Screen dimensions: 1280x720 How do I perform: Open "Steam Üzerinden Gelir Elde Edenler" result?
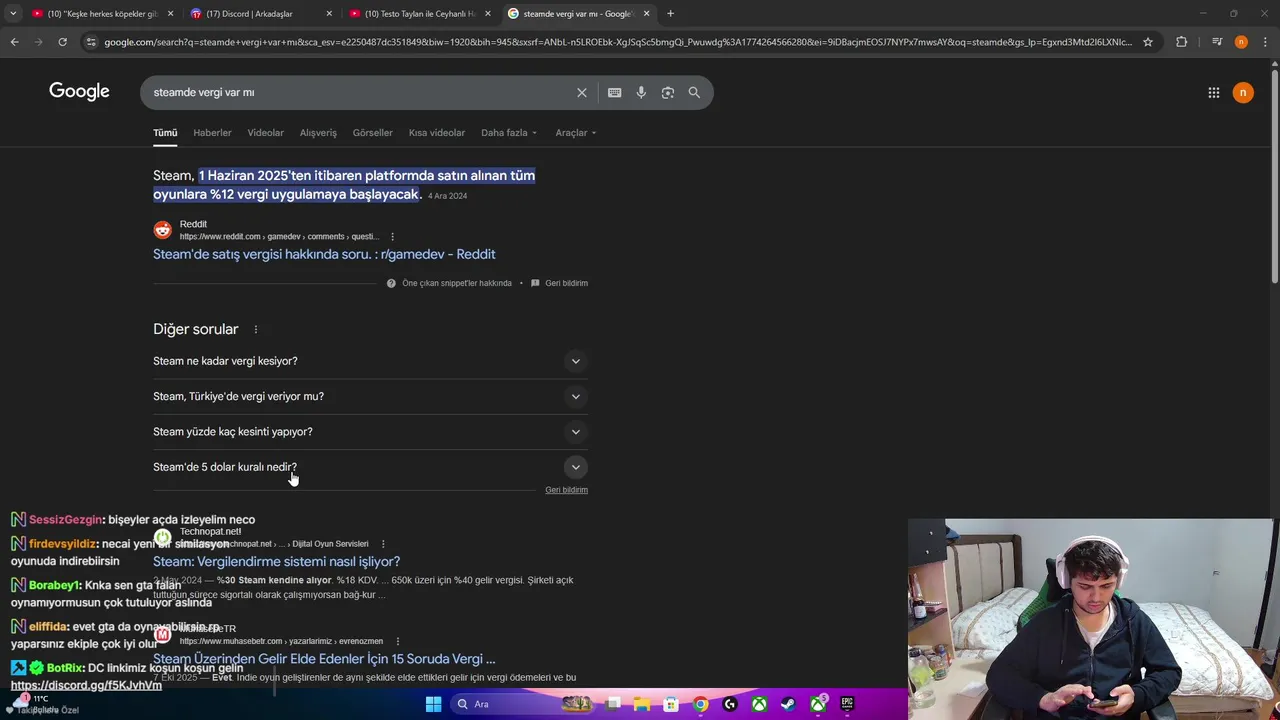(324, 659)
